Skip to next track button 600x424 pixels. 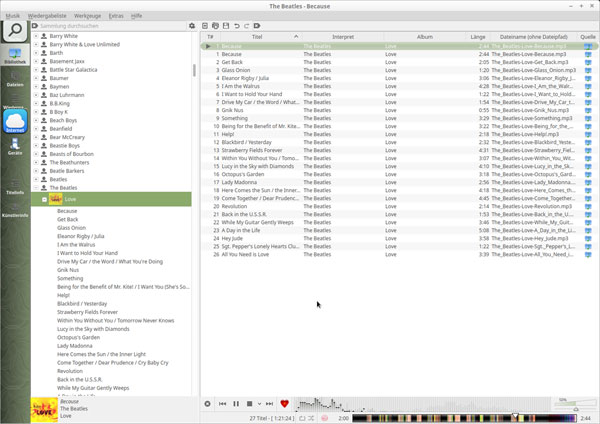[x=270, y=403]
